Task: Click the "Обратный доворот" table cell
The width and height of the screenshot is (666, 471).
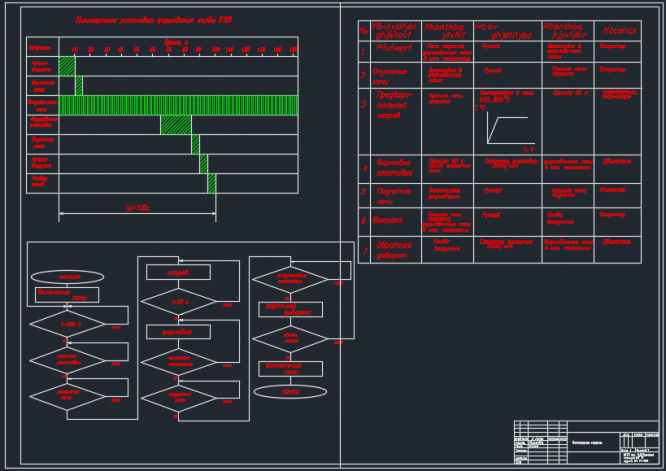Action: (x=396, y=250)
